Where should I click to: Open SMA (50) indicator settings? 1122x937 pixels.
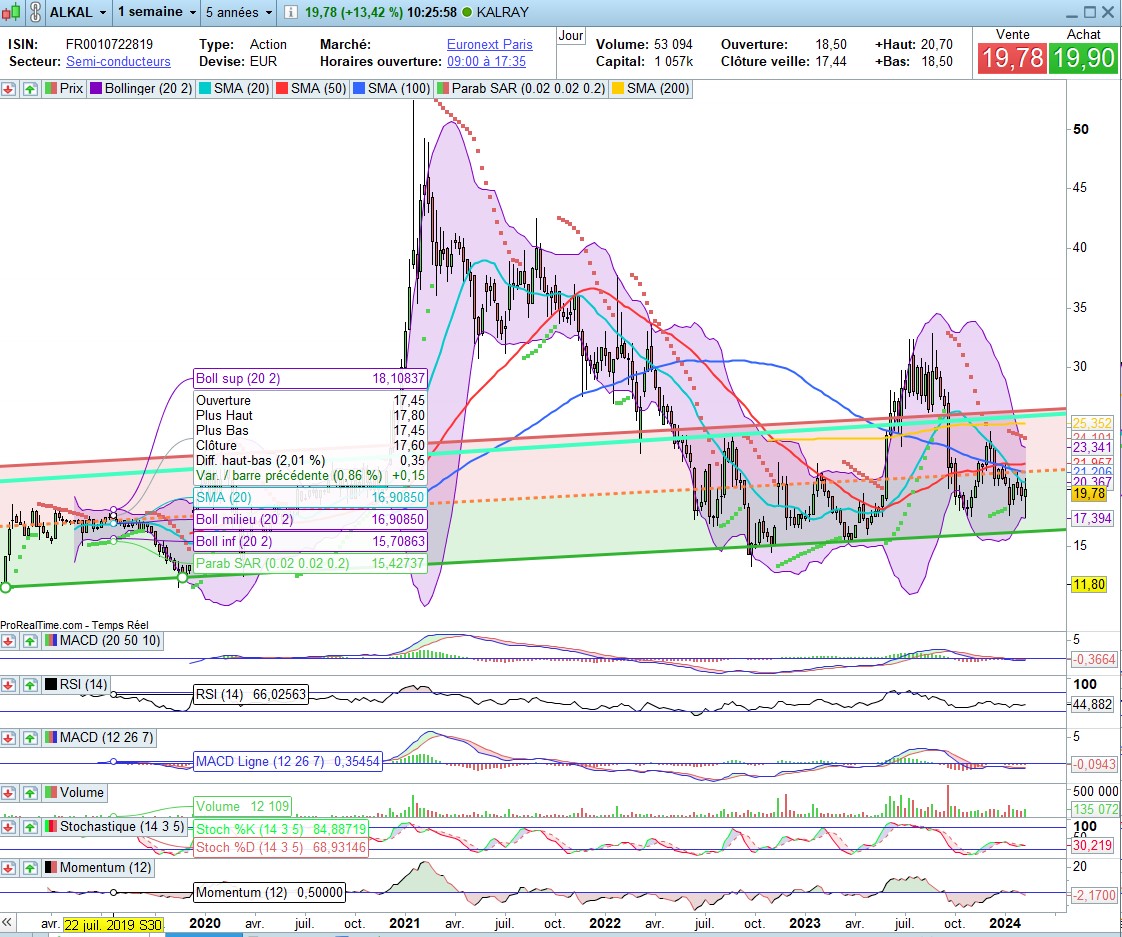click(x=312, y=89)
